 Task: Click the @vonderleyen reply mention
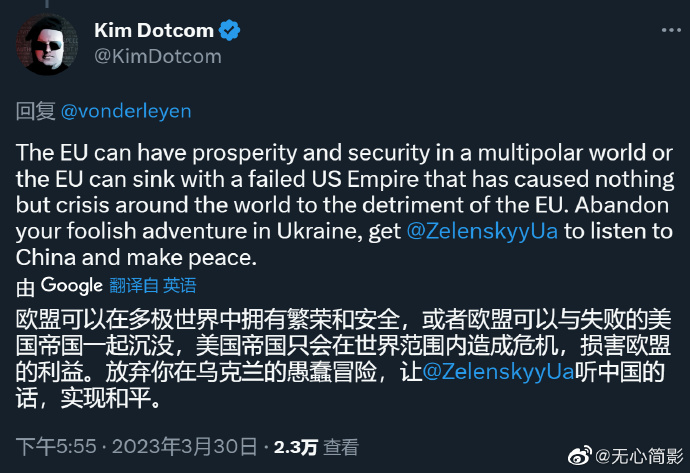[x=126, y=112]
